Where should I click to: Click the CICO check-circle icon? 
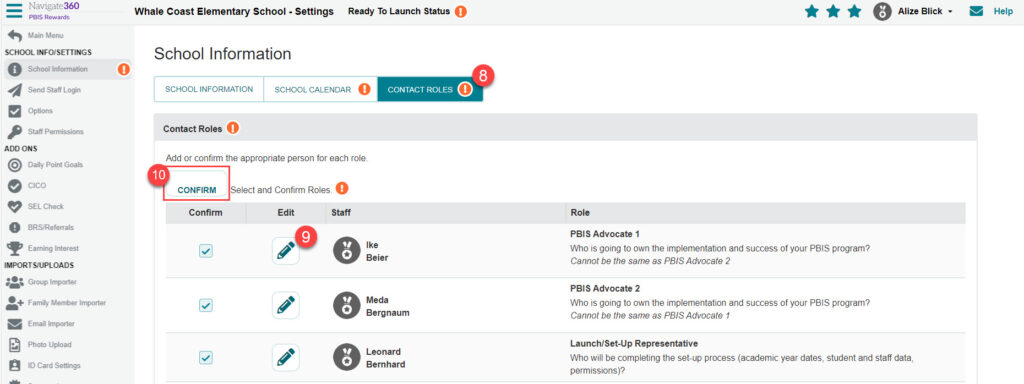14,186
